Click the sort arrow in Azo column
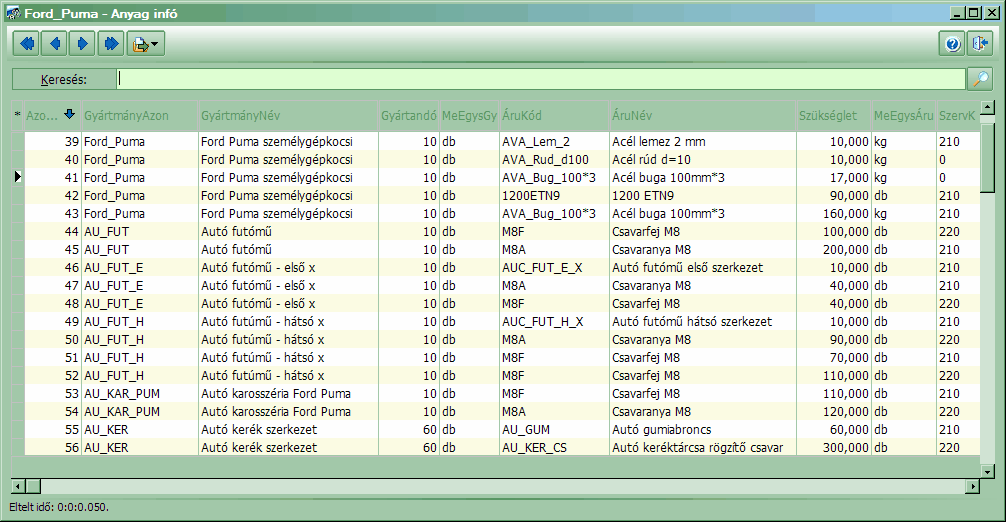The height and width of the screenshot is (522, 1006). click(70, 114)
